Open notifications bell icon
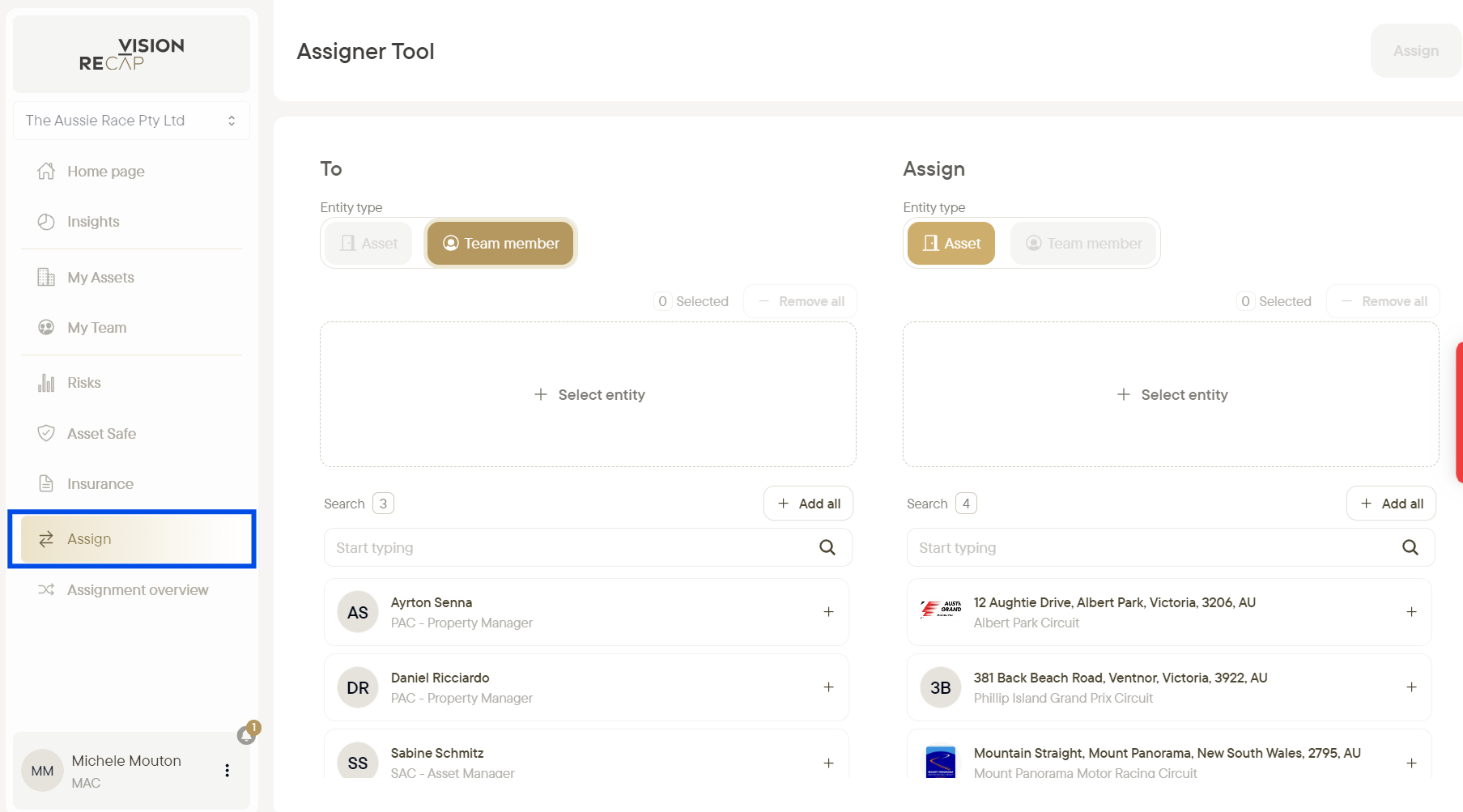1463x812 pixels. click(247, 734)
